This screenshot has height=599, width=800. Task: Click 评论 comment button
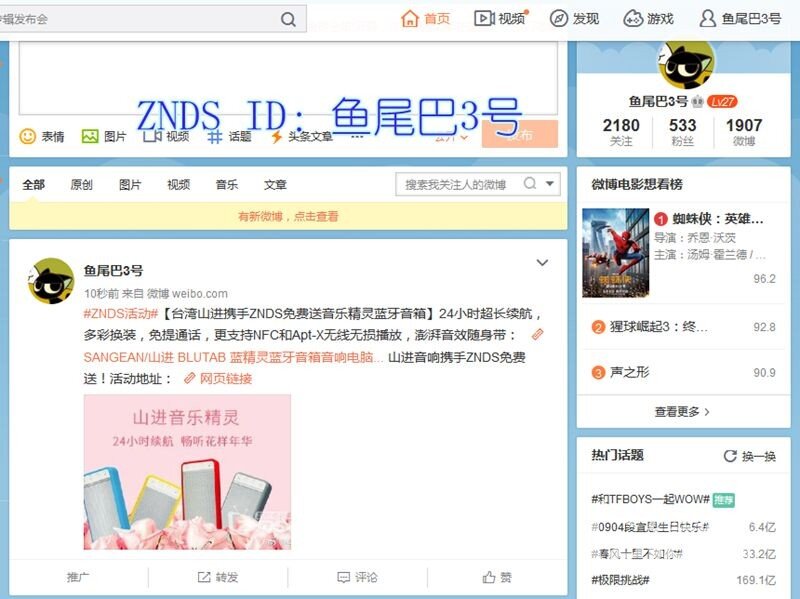pos(358,577)
